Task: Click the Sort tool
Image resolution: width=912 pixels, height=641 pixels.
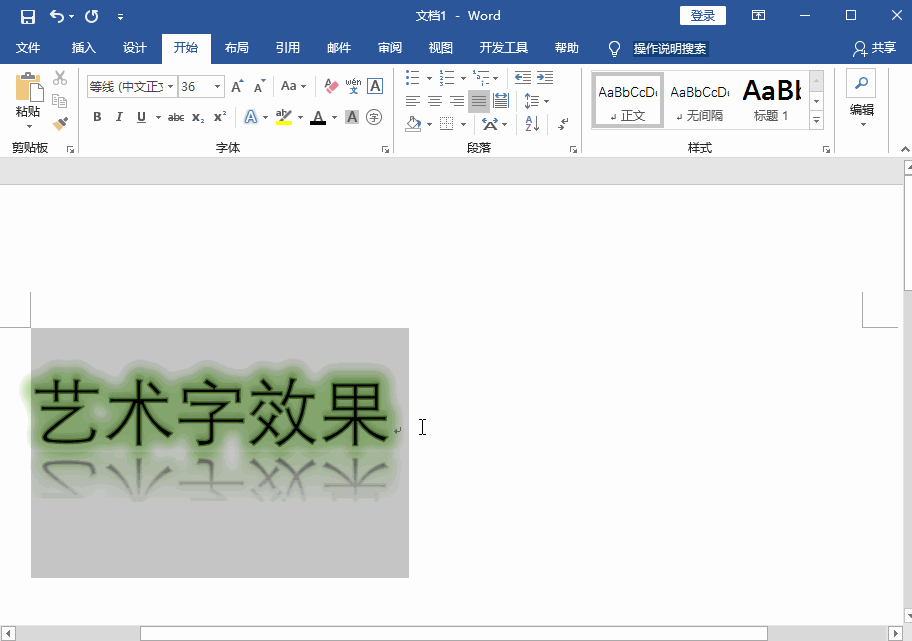Action: point(531,123)
